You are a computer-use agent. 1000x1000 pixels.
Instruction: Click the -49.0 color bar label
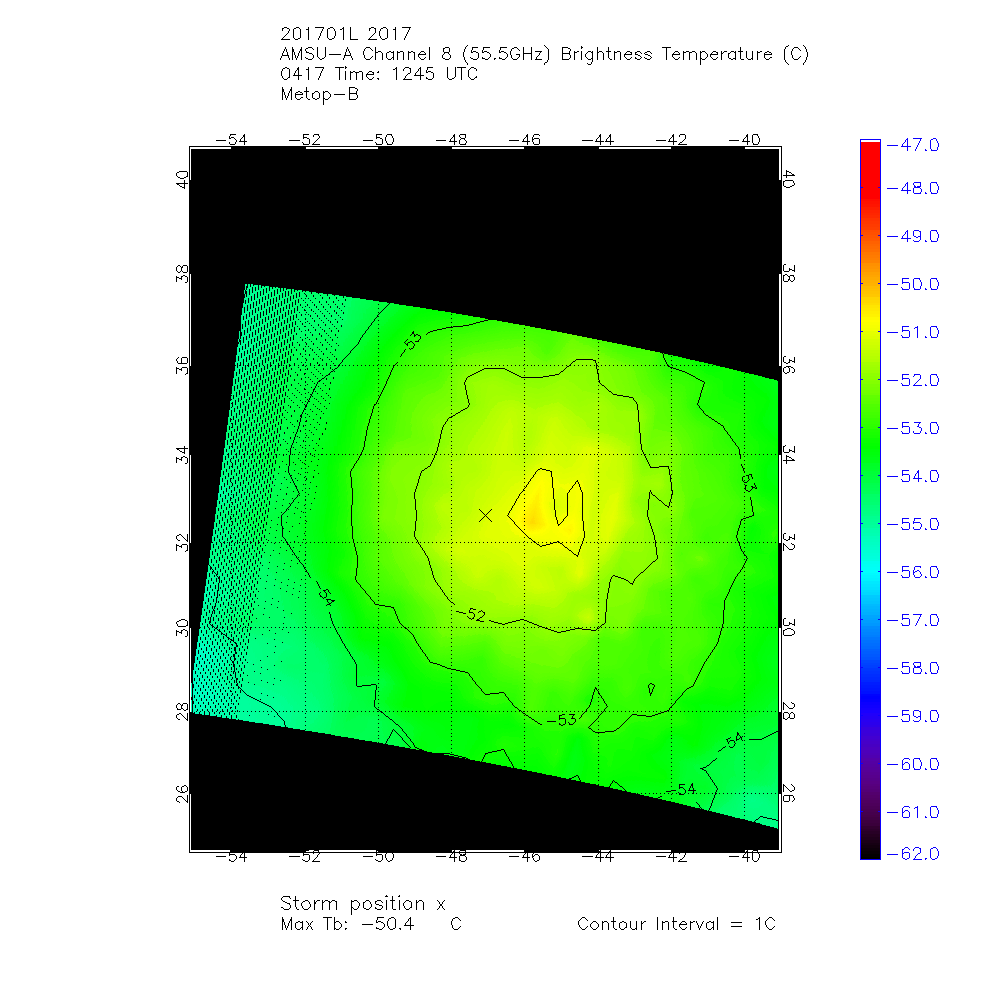point(913,236)
